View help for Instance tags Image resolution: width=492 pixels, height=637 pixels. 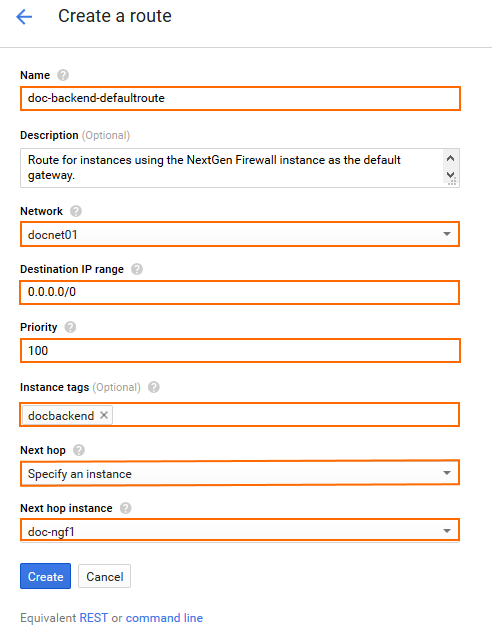click(x=154, y=387)
